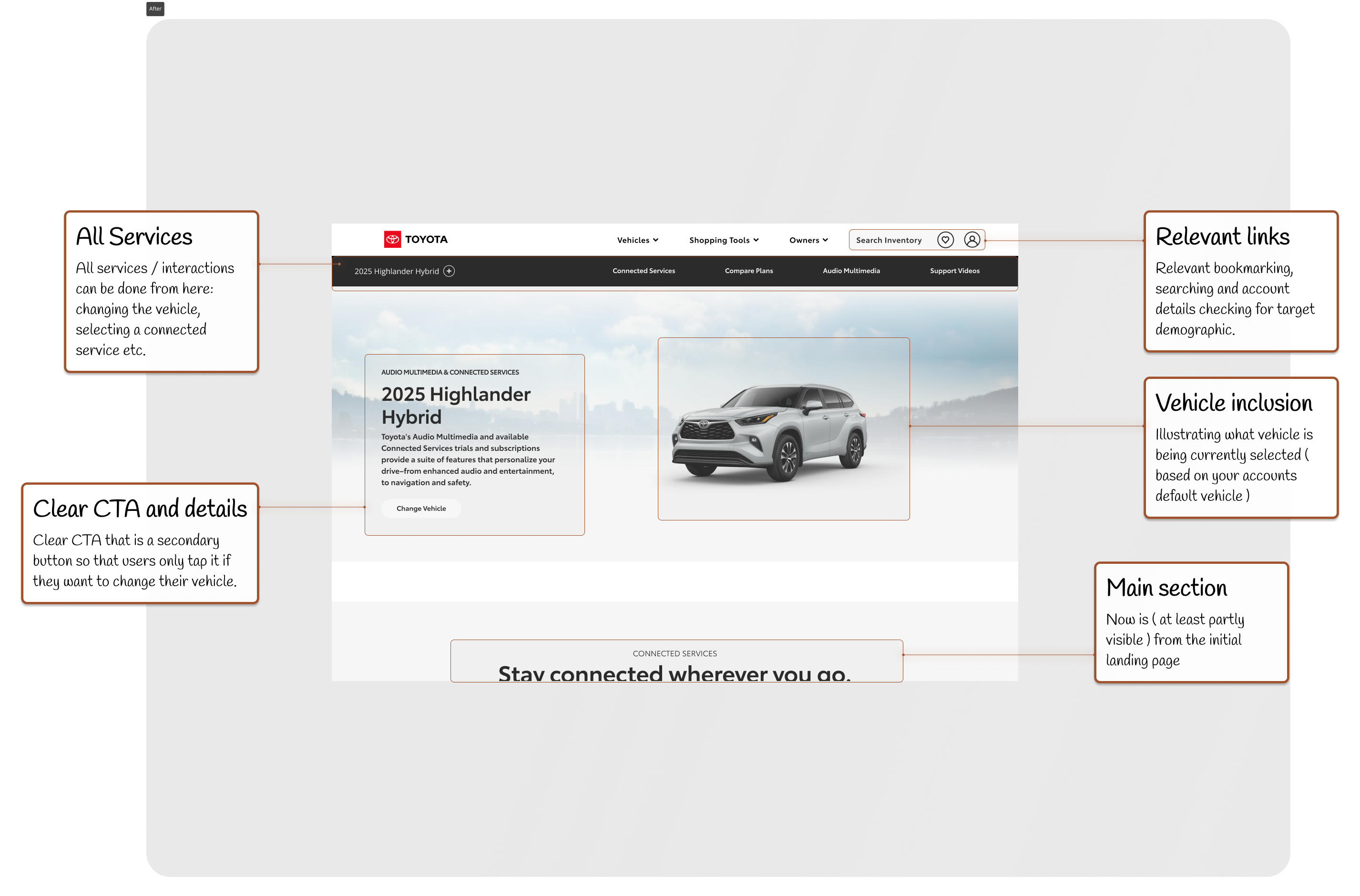This screenshot has height=896, width=1360.
Task: Click the CONNECTED SERVICES section label
Action: coord(675,653)
